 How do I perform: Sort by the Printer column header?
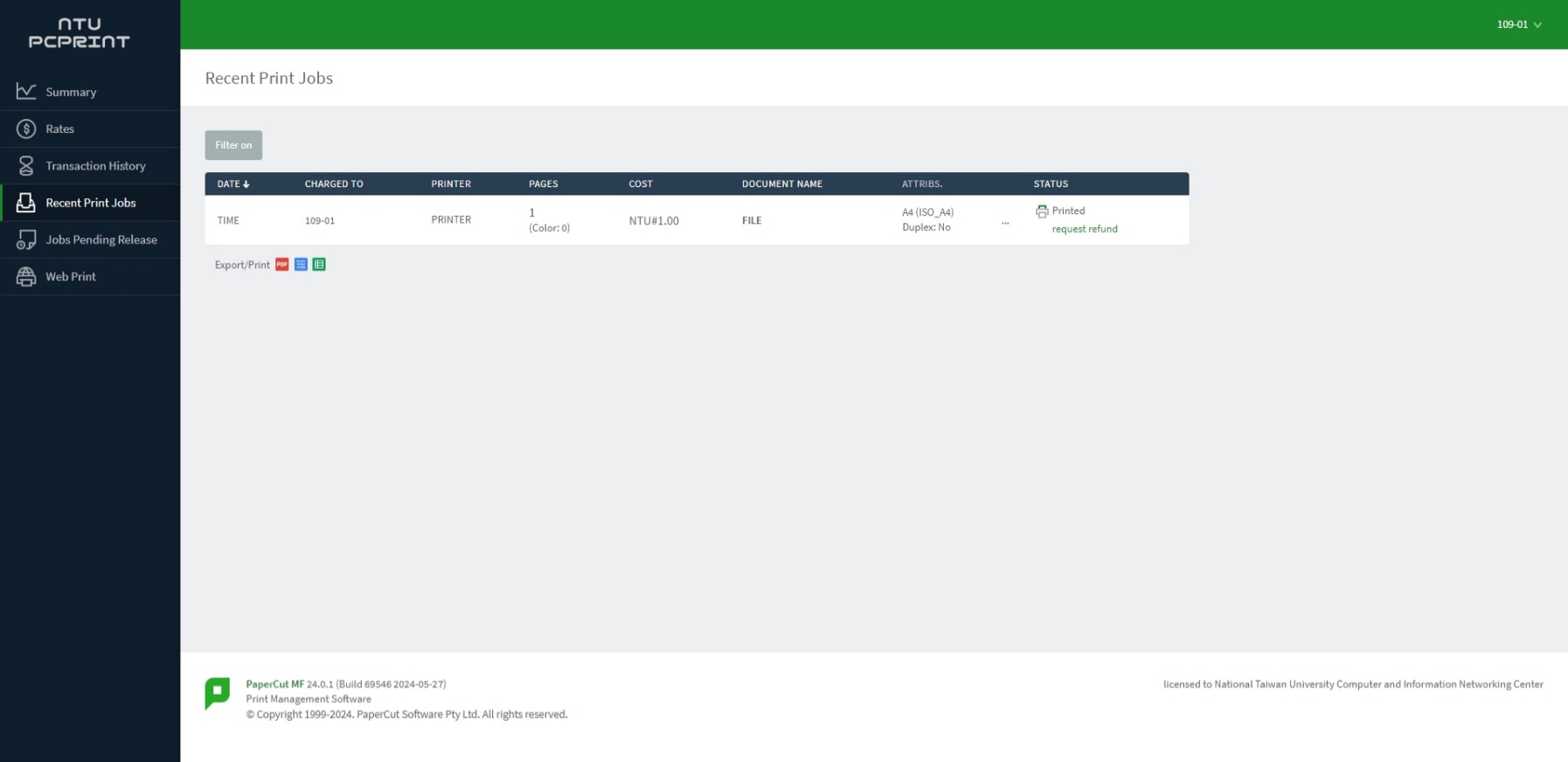coord(450,184)
